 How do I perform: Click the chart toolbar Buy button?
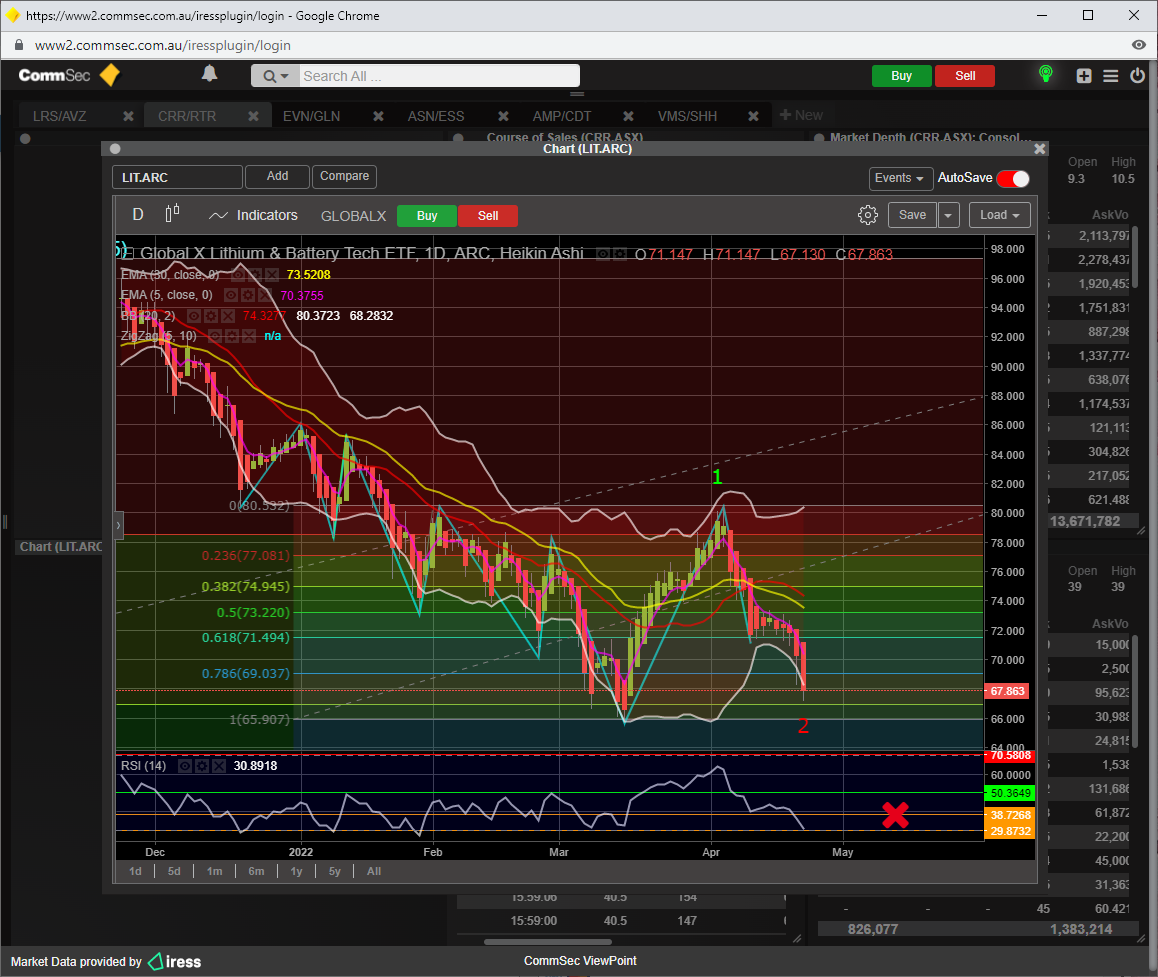[427, 216]
